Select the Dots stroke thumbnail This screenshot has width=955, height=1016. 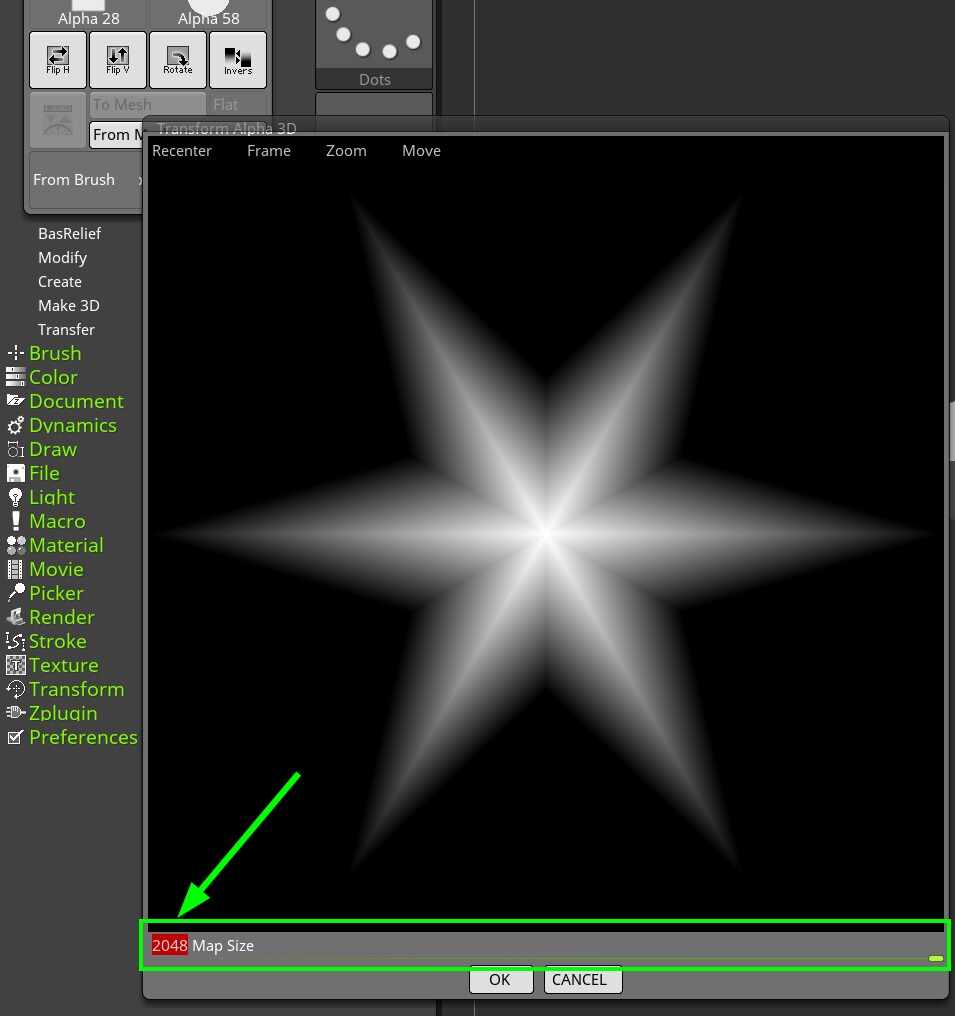click(x=374, y=44)
